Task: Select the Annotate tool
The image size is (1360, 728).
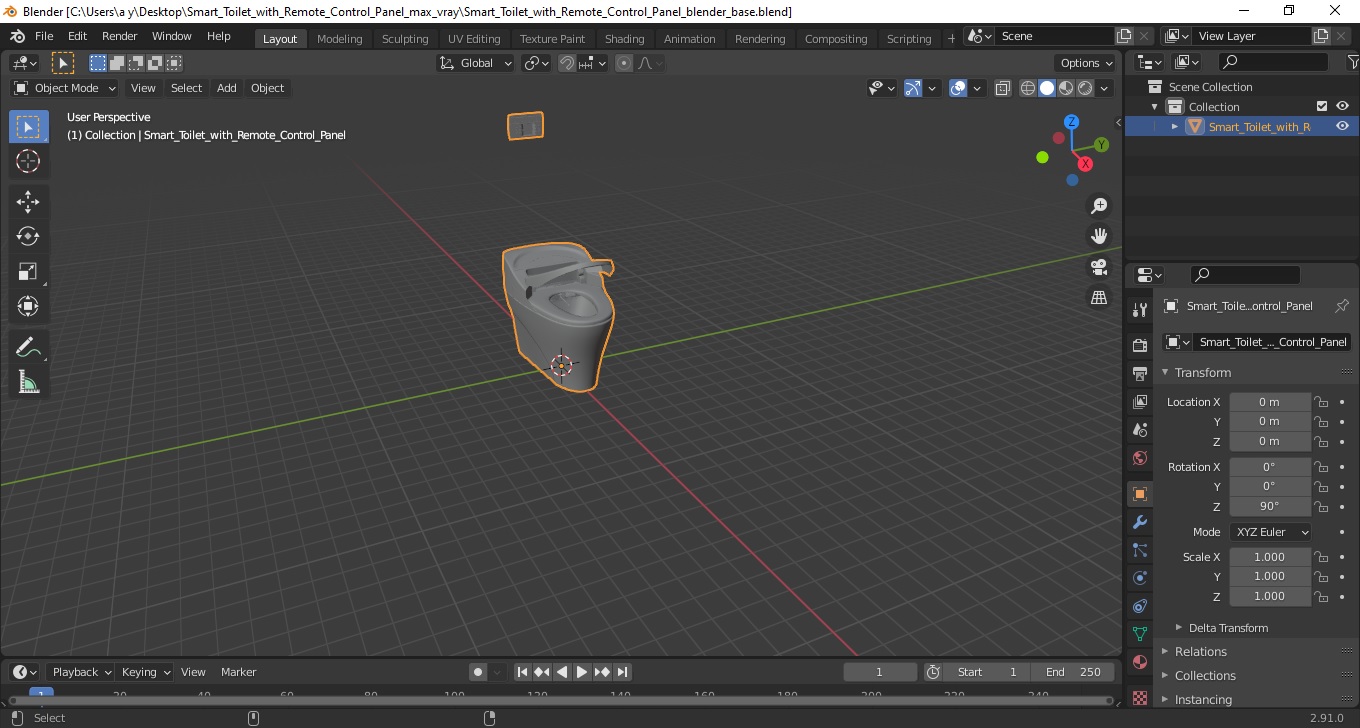Action: [28, 347]
